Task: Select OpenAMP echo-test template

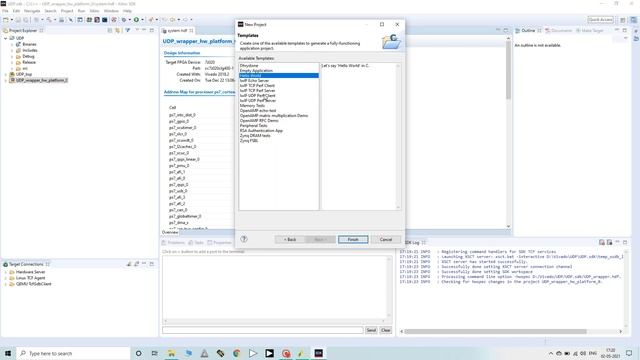Action: pos(279,111)
